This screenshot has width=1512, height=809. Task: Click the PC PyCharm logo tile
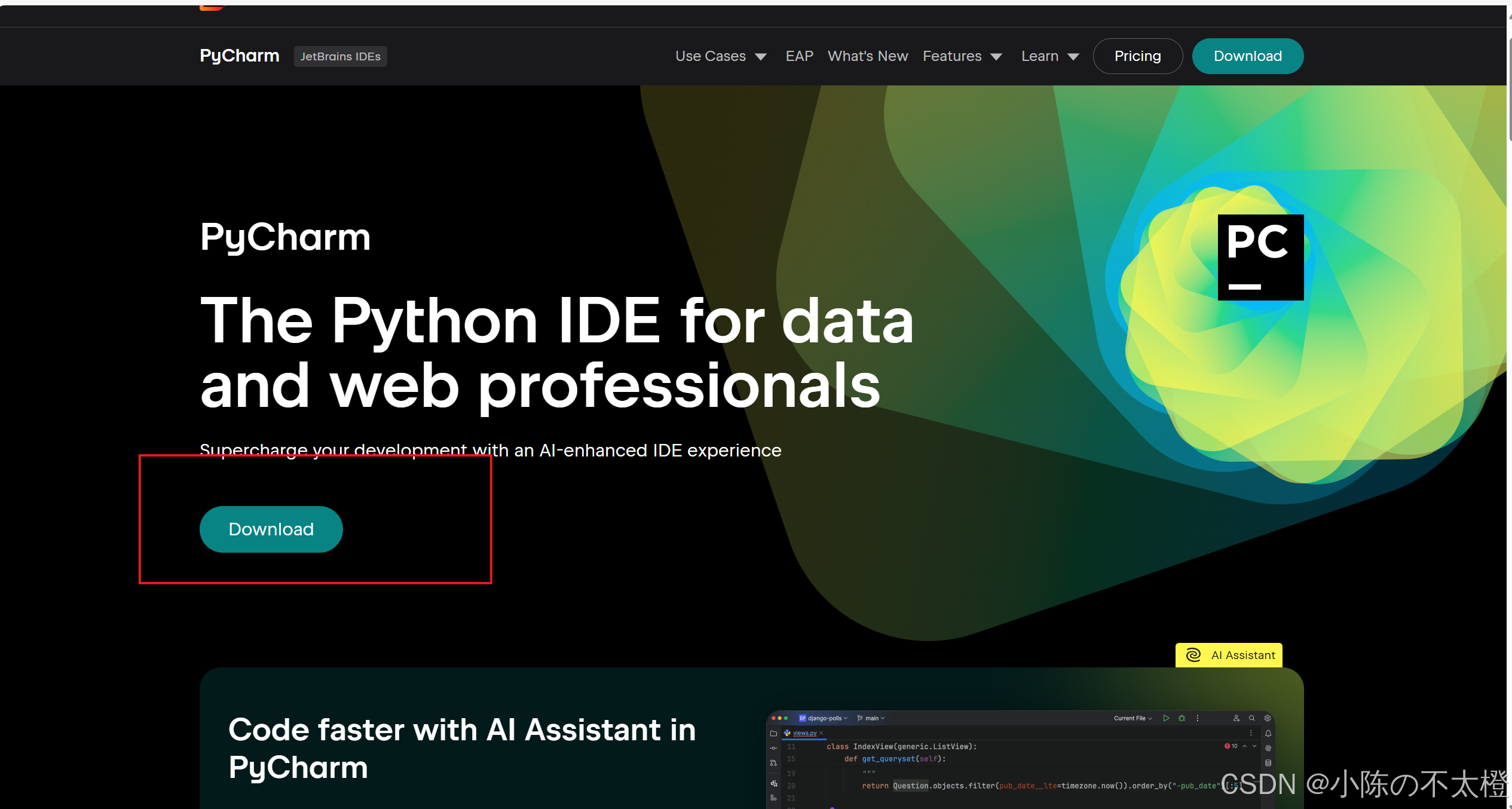1260,258
